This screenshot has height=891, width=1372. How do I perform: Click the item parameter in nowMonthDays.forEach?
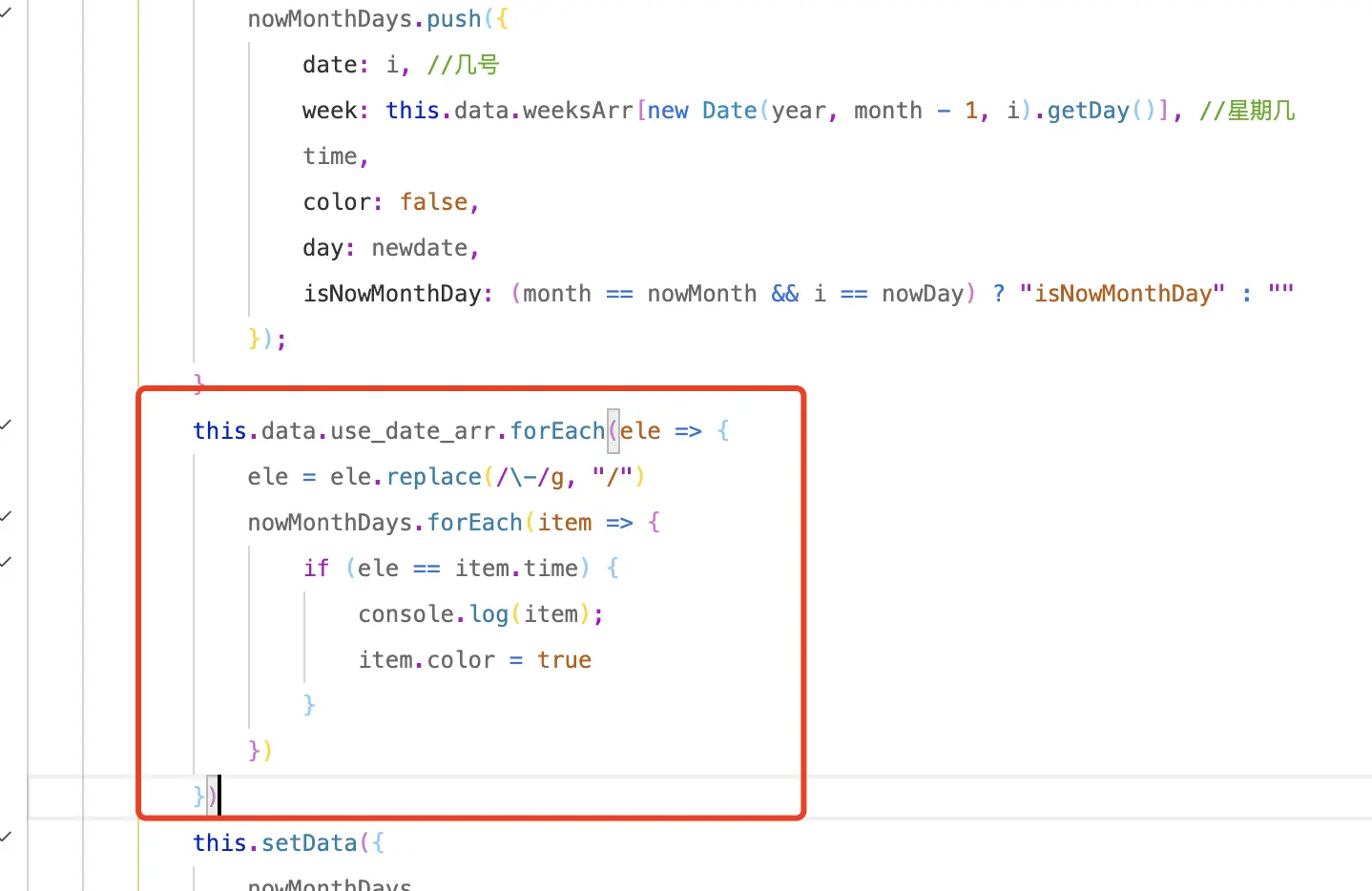point(564,523)
